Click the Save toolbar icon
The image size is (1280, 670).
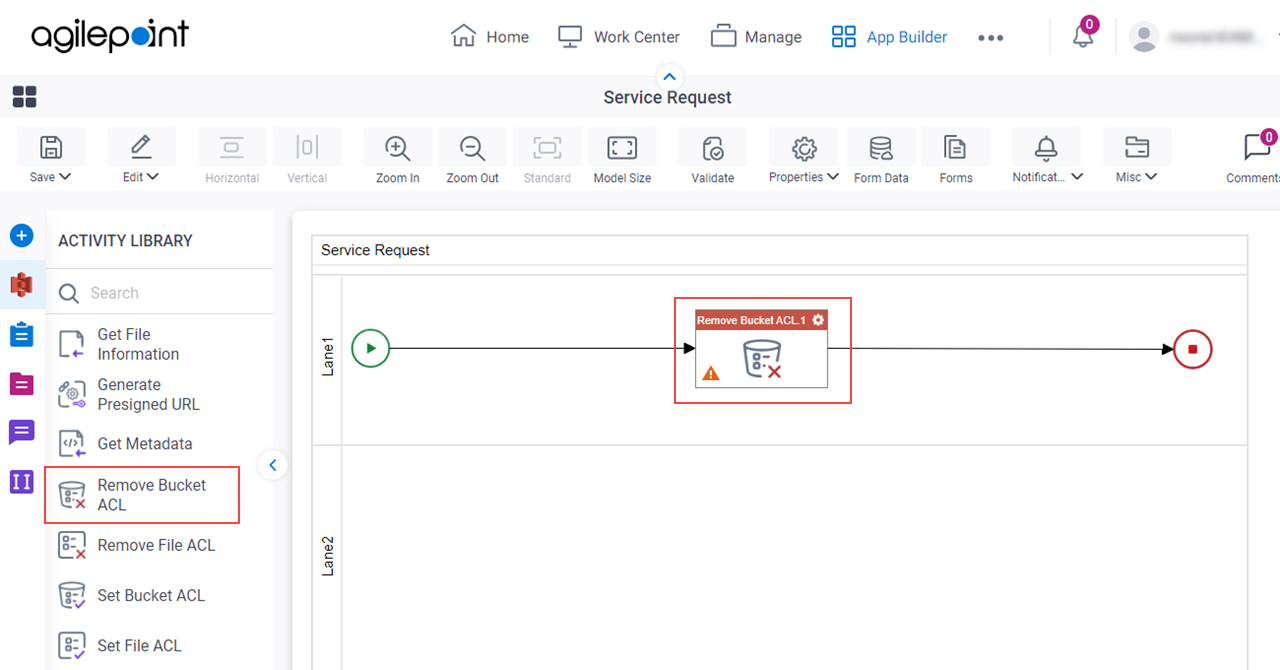coord(51,147)
